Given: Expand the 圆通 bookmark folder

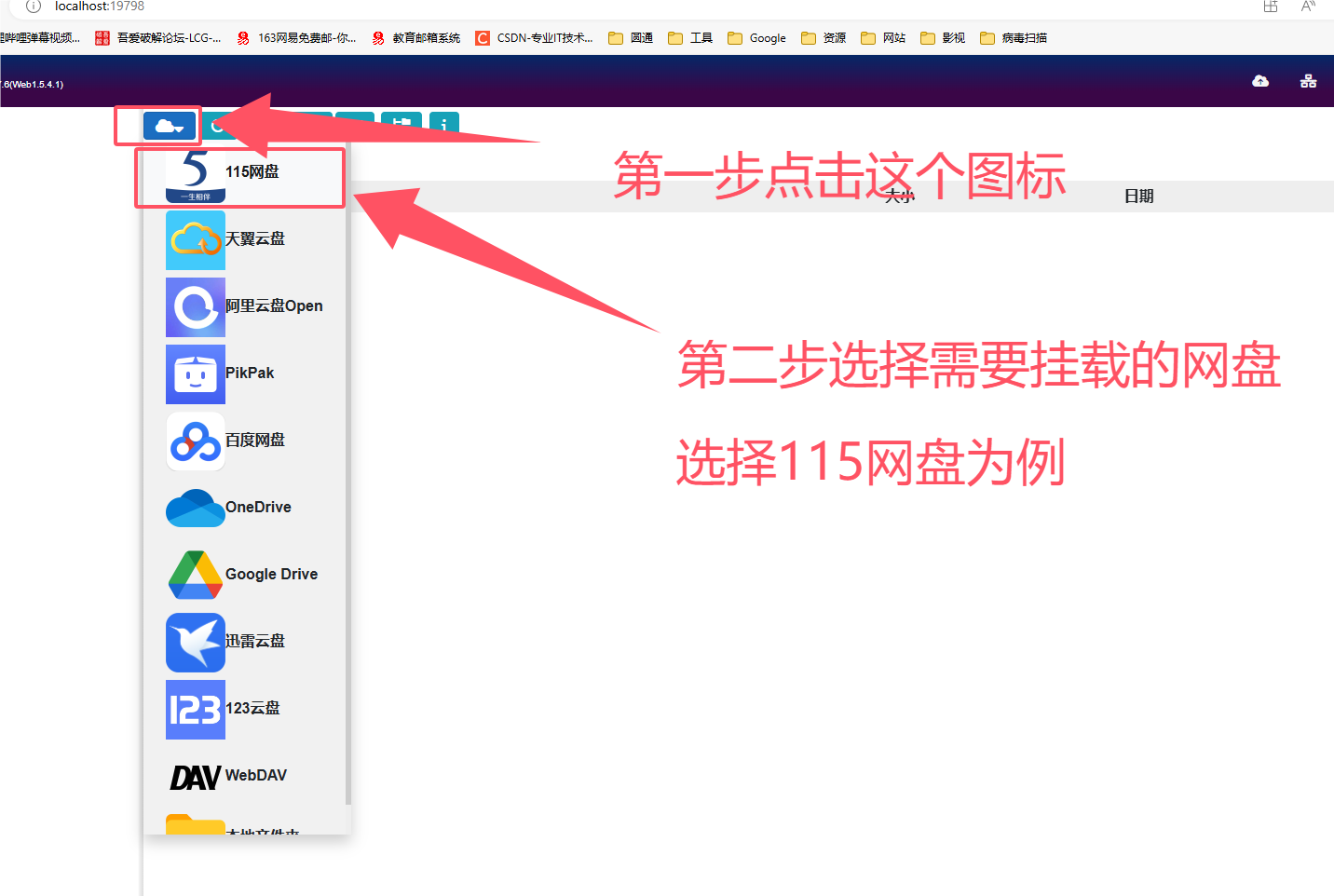Looking at the screenshot, I should coord(631,38).
